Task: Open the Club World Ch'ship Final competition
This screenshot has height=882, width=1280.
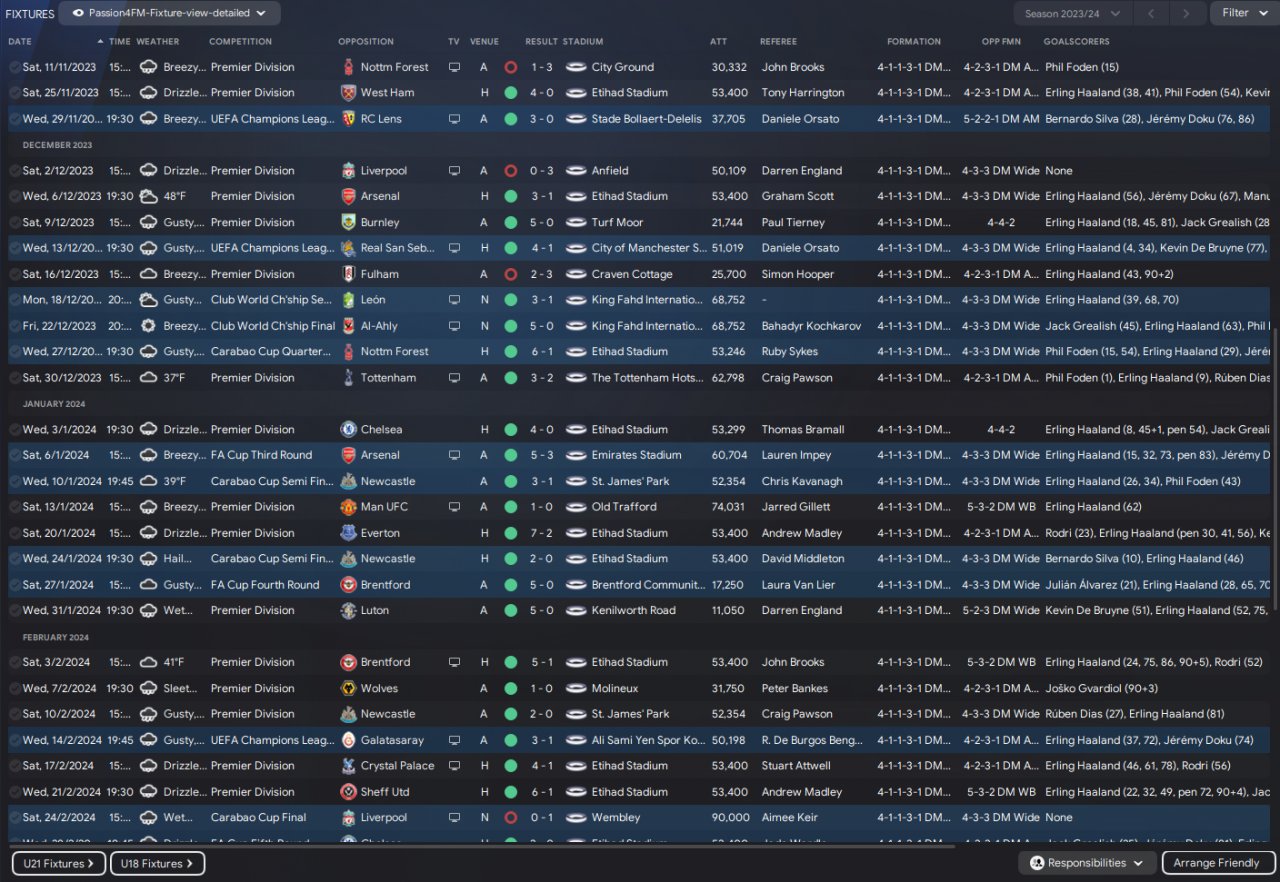Action: point(273,326)
